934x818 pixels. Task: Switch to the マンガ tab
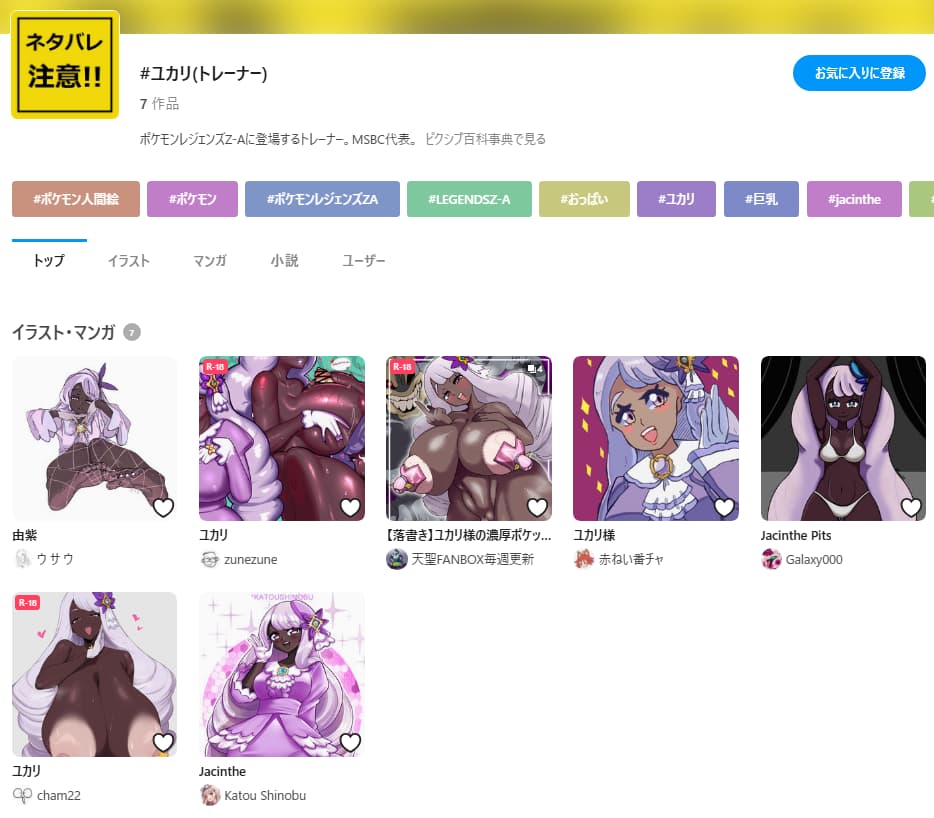(x=210, y=260)
